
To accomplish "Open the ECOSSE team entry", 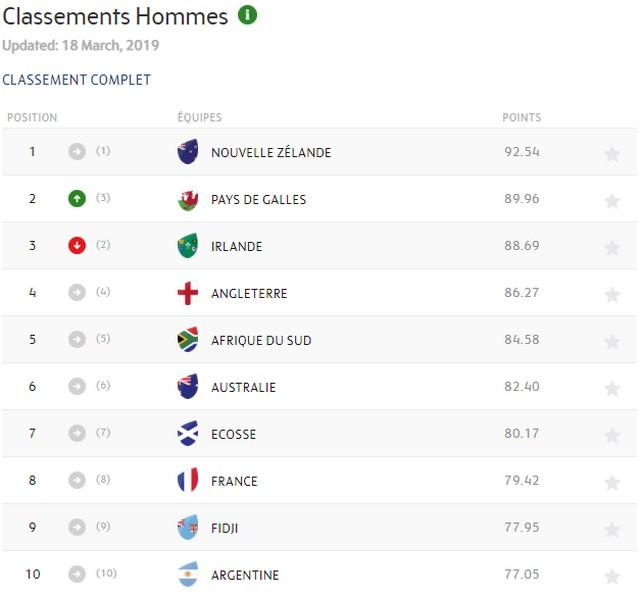I will click(233, 434).
